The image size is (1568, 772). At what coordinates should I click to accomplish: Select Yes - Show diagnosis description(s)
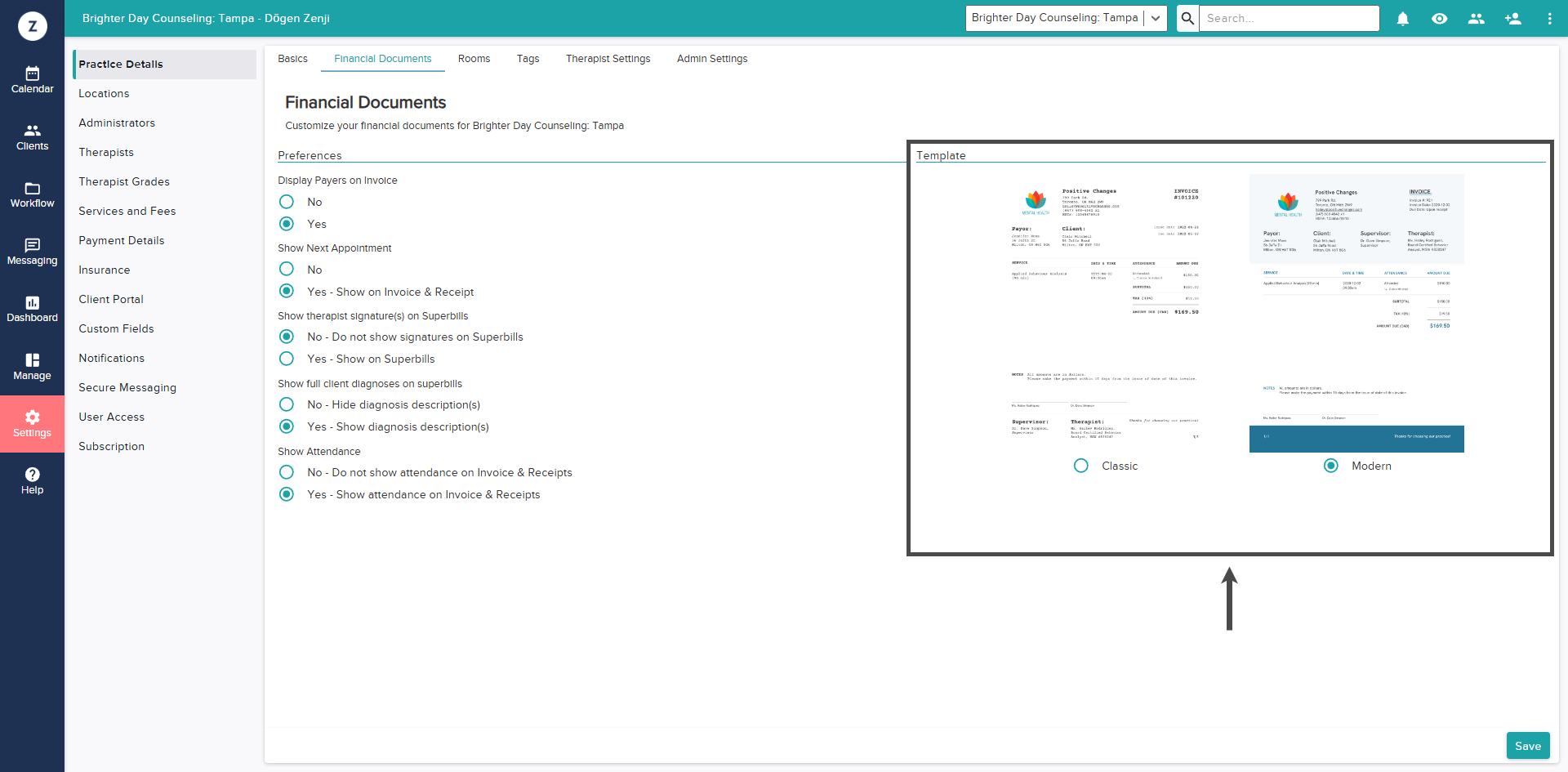click(x=287, y=426)
